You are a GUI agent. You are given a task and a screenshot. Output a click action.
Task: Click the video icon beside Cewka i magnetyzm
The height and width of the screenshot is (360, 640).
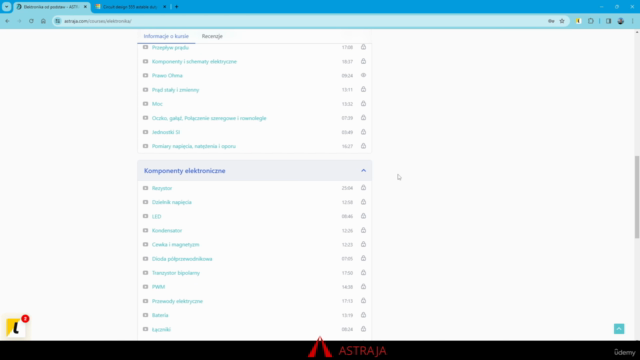click(x=145, y=244)
